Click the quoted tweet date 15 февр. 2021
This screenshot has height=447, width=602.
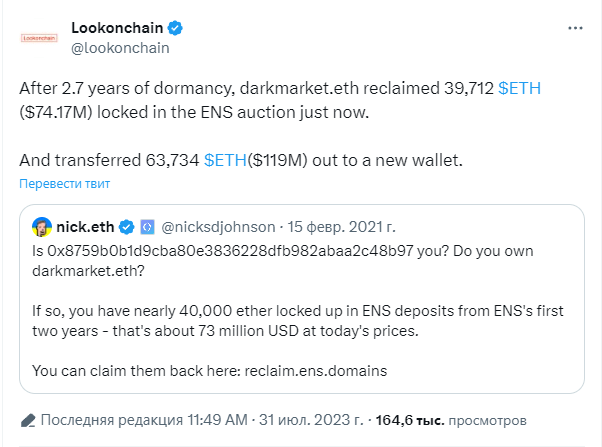tap(341, 227)
